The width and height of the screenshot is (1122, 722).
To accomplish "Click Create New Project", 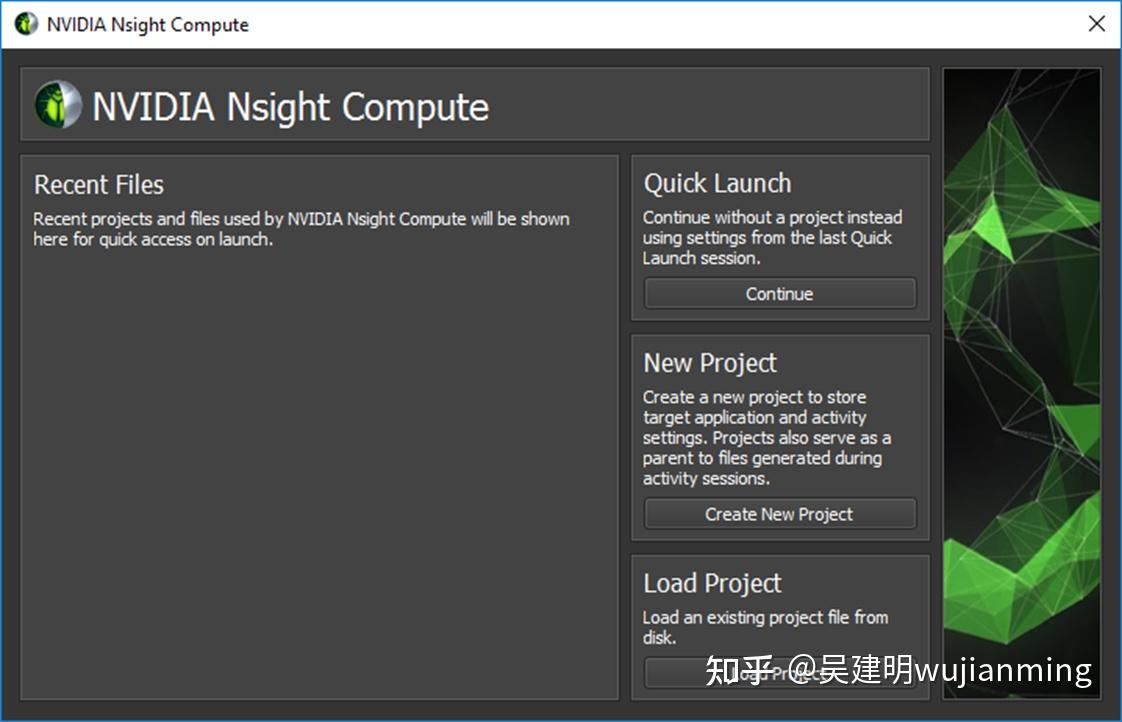I will (x=779, y=513).
